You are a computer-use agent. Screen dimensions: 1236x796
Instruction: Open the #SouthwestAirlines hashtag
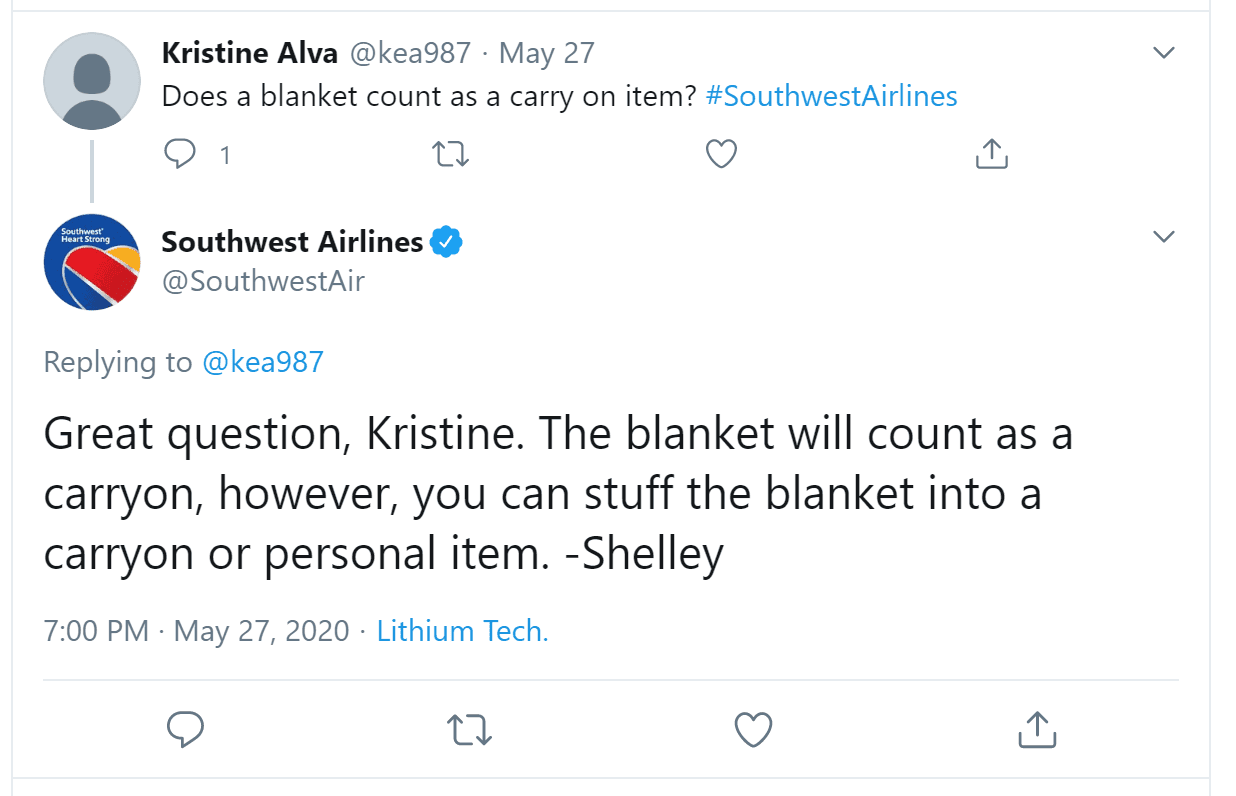point(831,96)
